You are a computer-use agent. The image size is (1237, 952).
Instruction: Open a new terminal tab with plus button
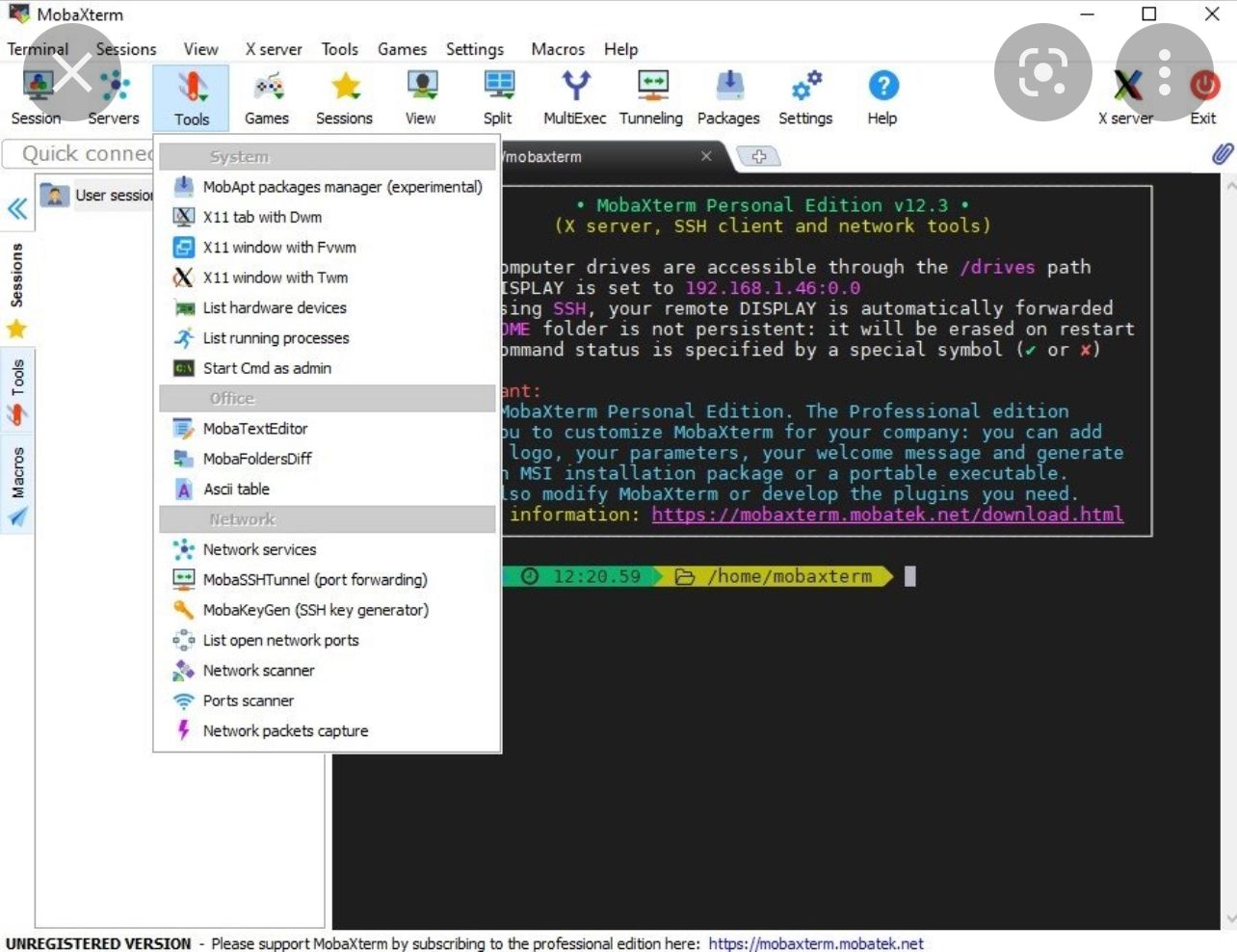point(760,155)
